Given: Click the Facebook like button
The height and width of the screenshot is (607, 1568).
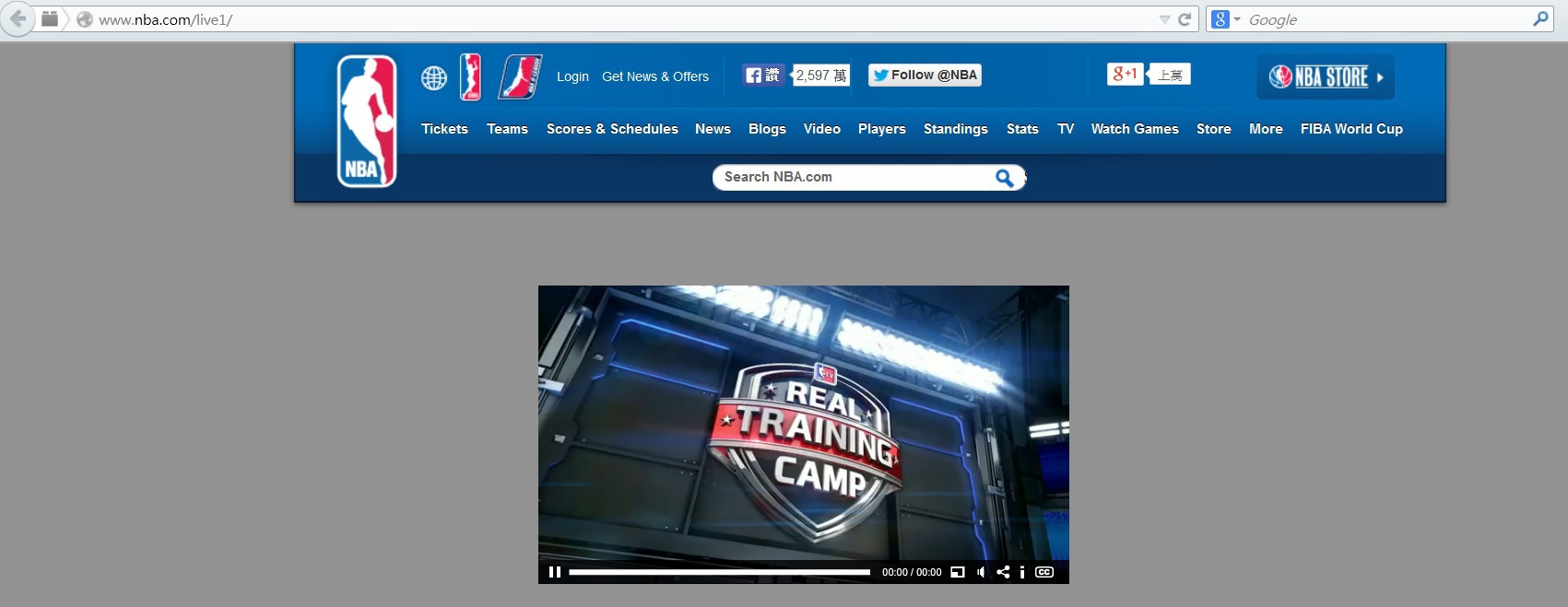Looking at the screenshot, I should point(763,76).
